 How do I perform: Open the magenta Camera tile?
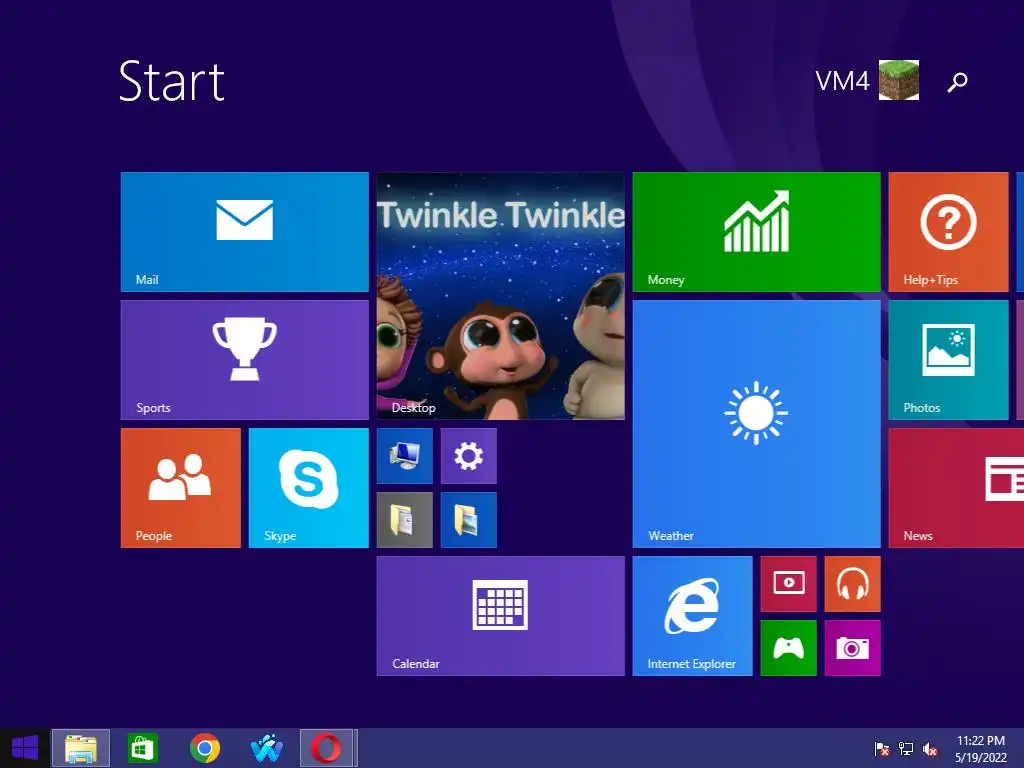point(853,648)
